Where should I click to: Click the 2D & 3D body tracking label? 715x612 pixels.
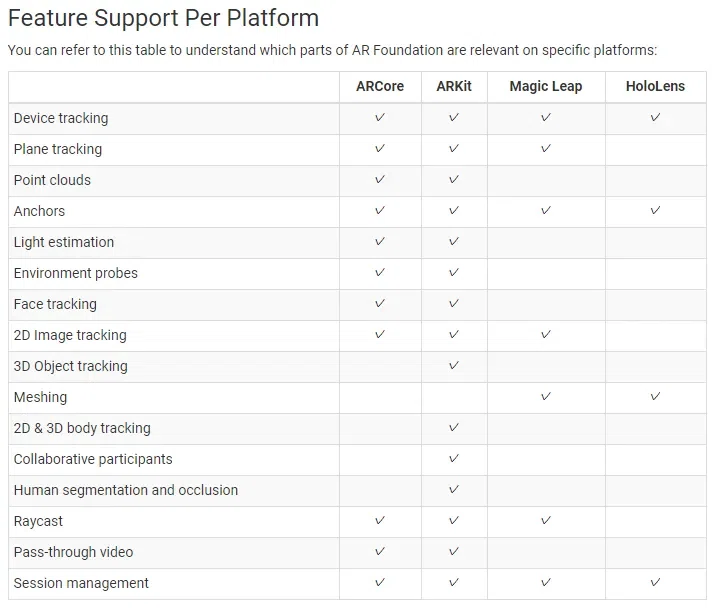[82, 428]
